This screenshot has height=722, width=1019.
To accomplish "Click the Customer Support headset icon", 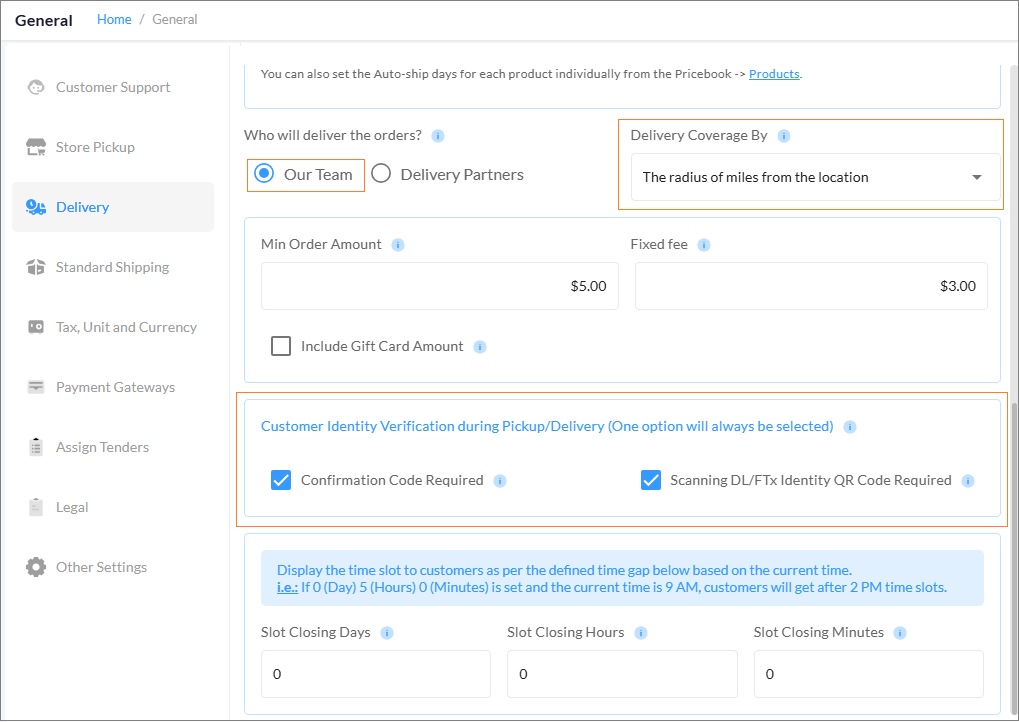I will point(36,87).
